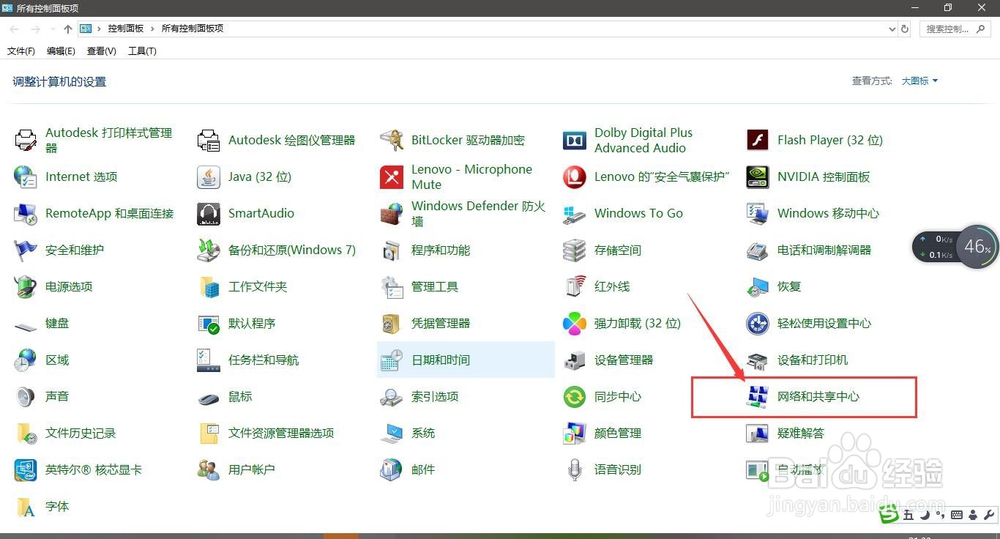
Task: Click the 安全和维护 flag icon
Action: [x=26, y=250]
